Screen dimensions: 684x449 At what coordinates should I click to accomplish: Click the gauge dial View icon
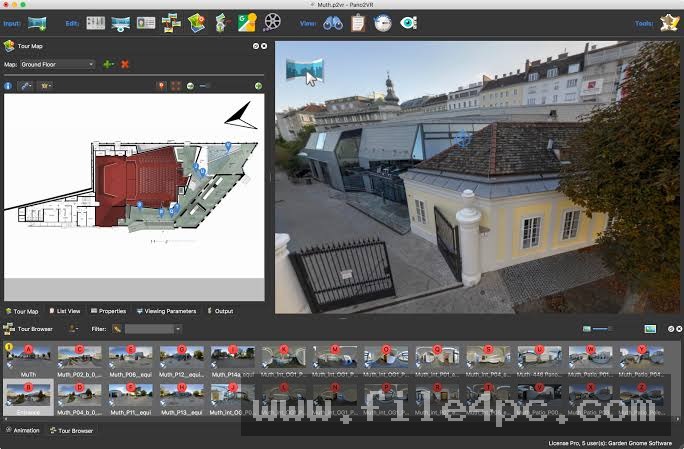[383, 23]
